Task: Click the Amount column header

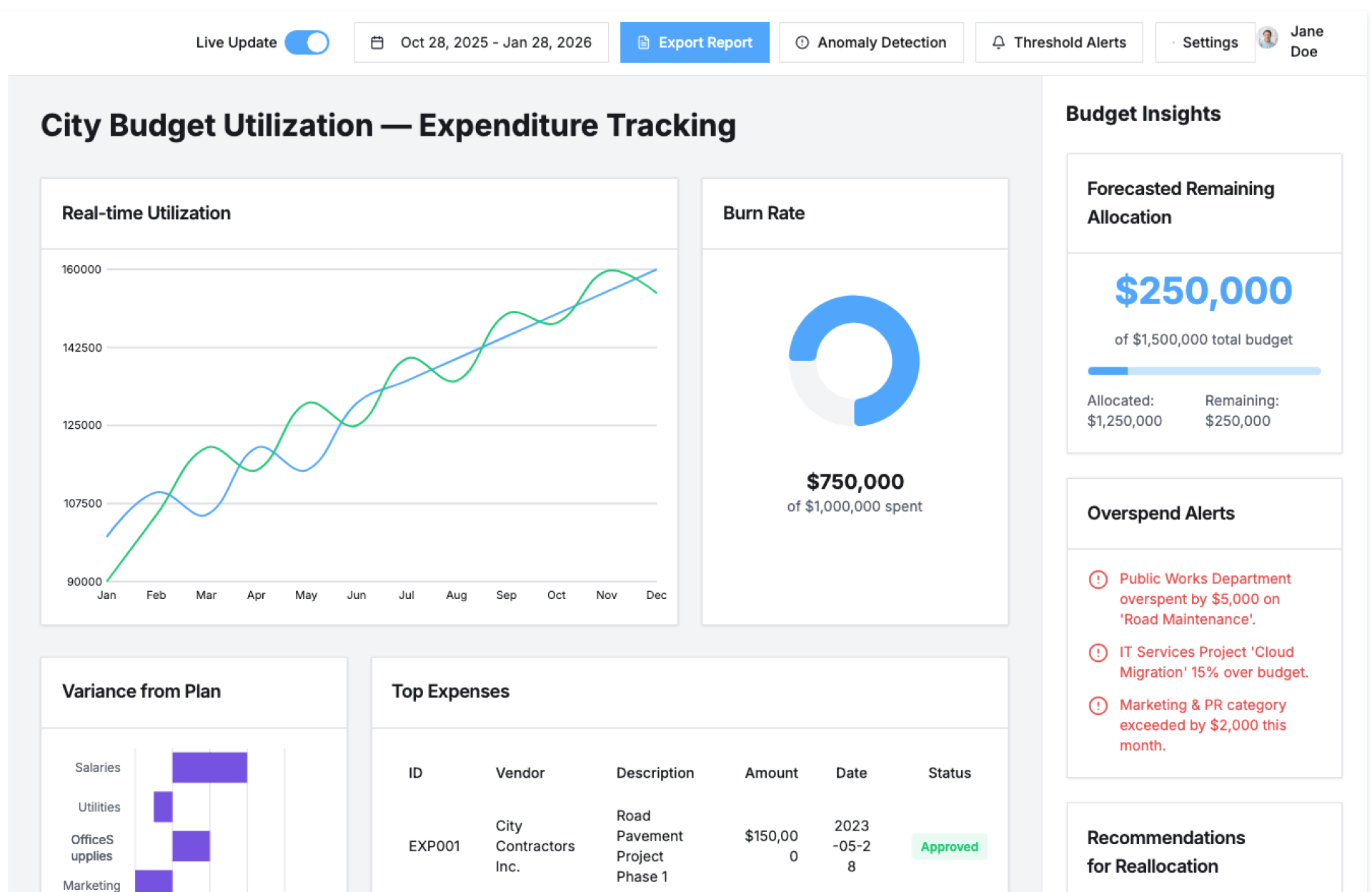Action: click(770, 773)
